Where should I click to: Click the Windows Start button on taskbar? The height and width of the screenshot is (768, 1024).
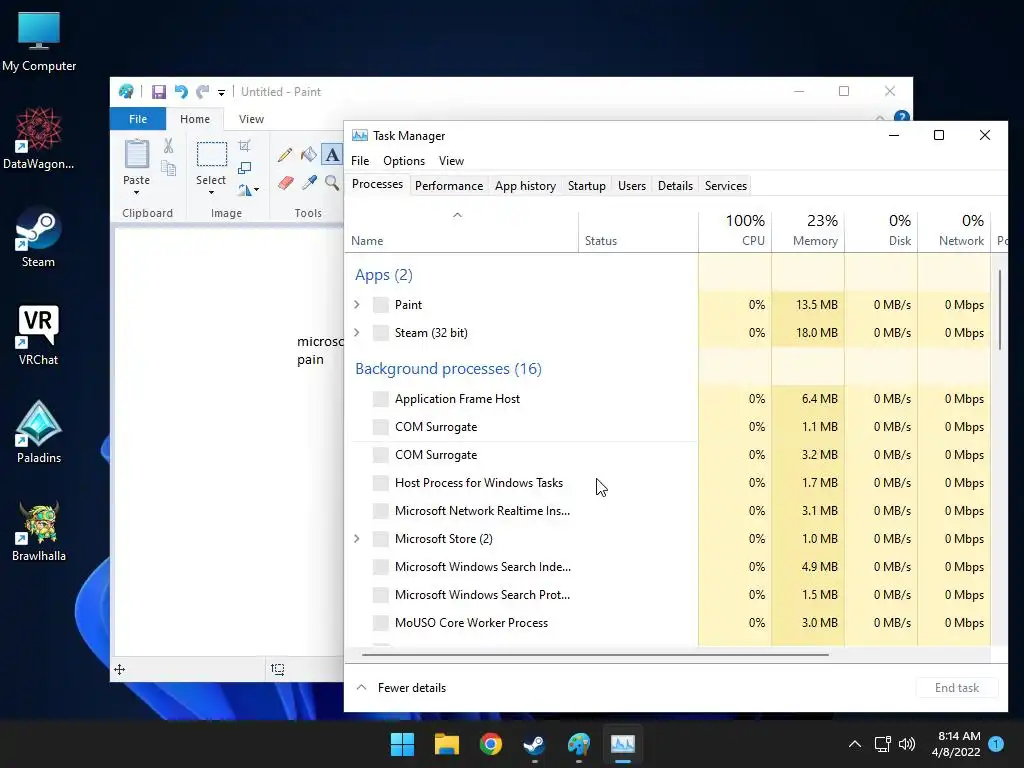point(402,744)
